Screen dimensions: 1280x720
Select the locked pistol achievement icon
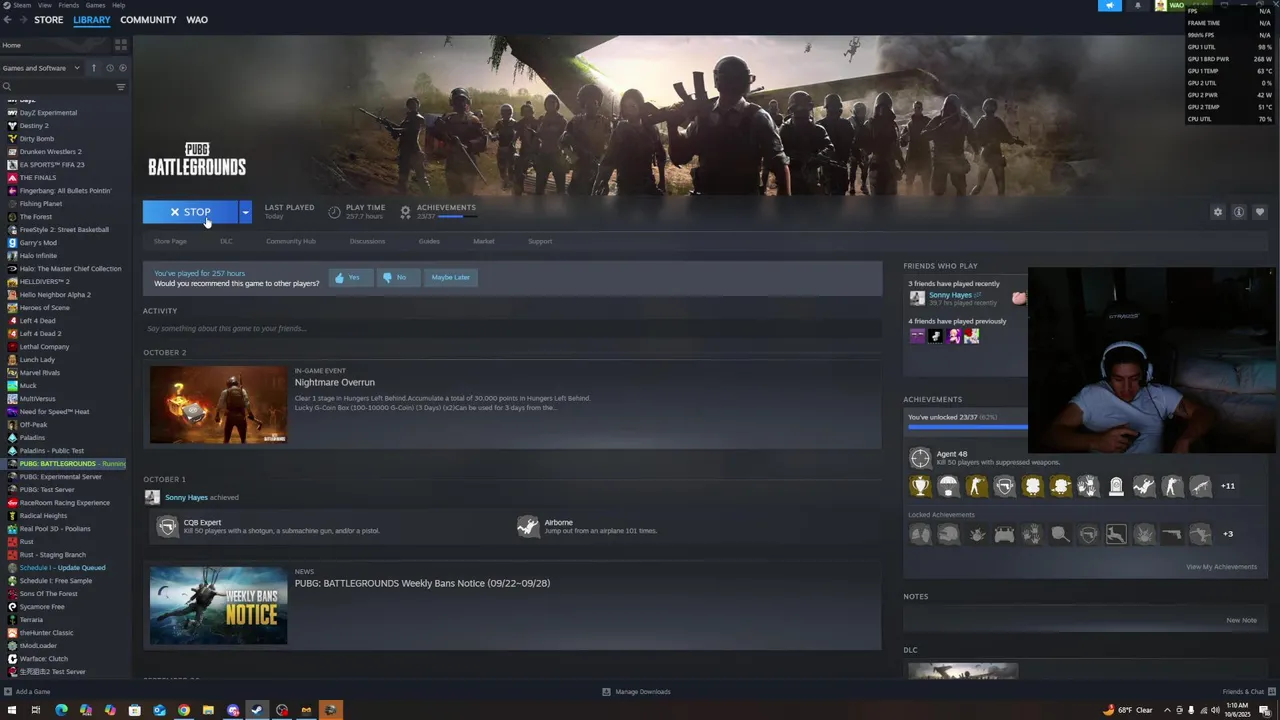point(1172,534)
